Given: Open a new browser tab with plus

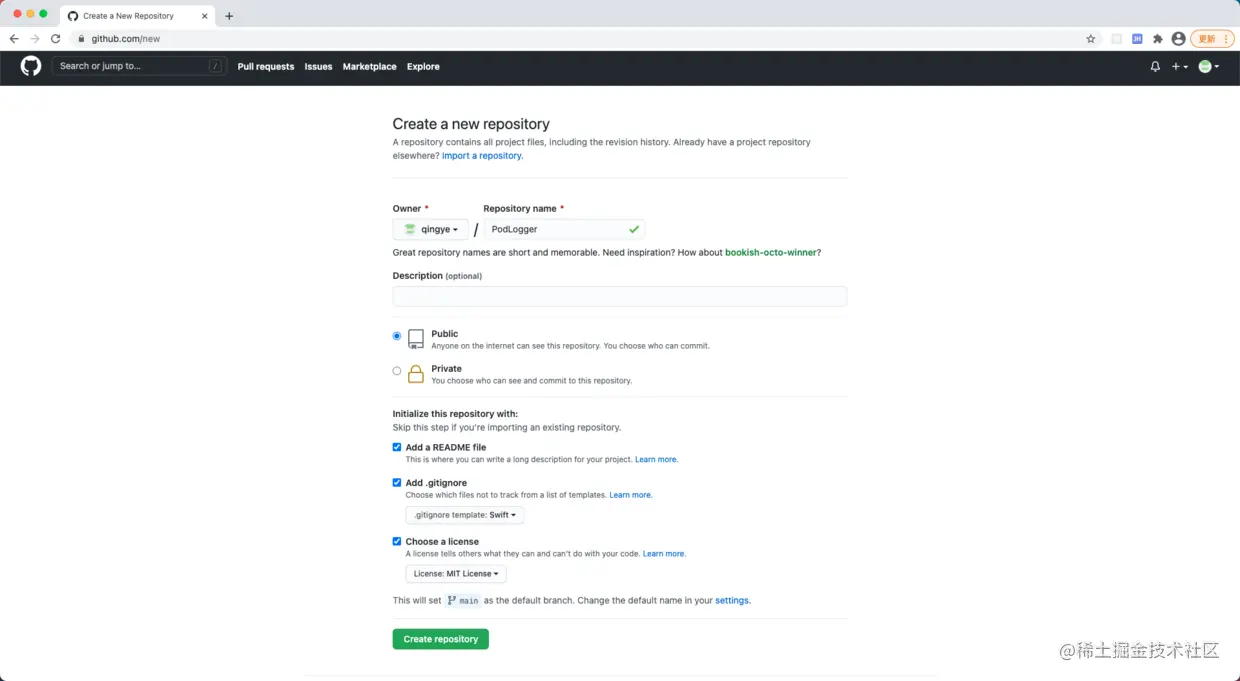Looking at the screenshot, I should (229, 16).
